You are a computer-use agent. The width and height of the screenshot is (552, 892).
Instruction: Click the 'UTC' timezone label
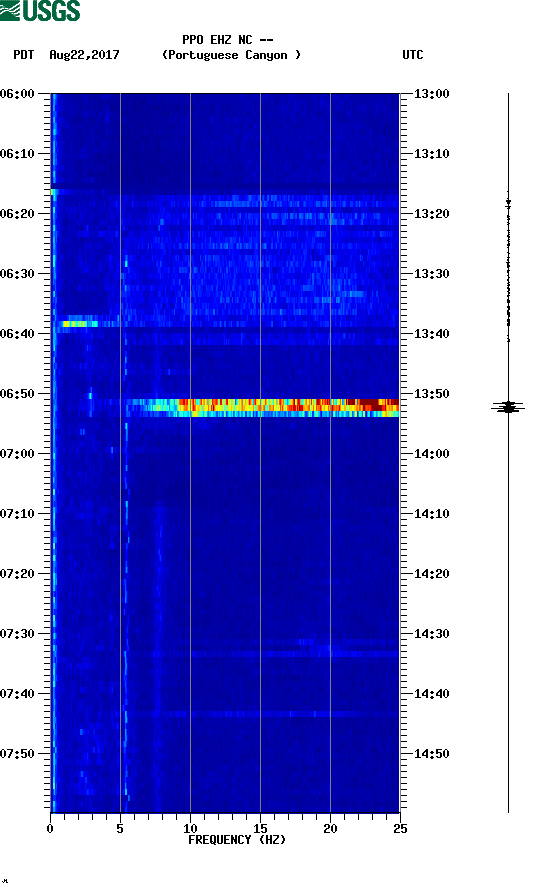(413, 55)
